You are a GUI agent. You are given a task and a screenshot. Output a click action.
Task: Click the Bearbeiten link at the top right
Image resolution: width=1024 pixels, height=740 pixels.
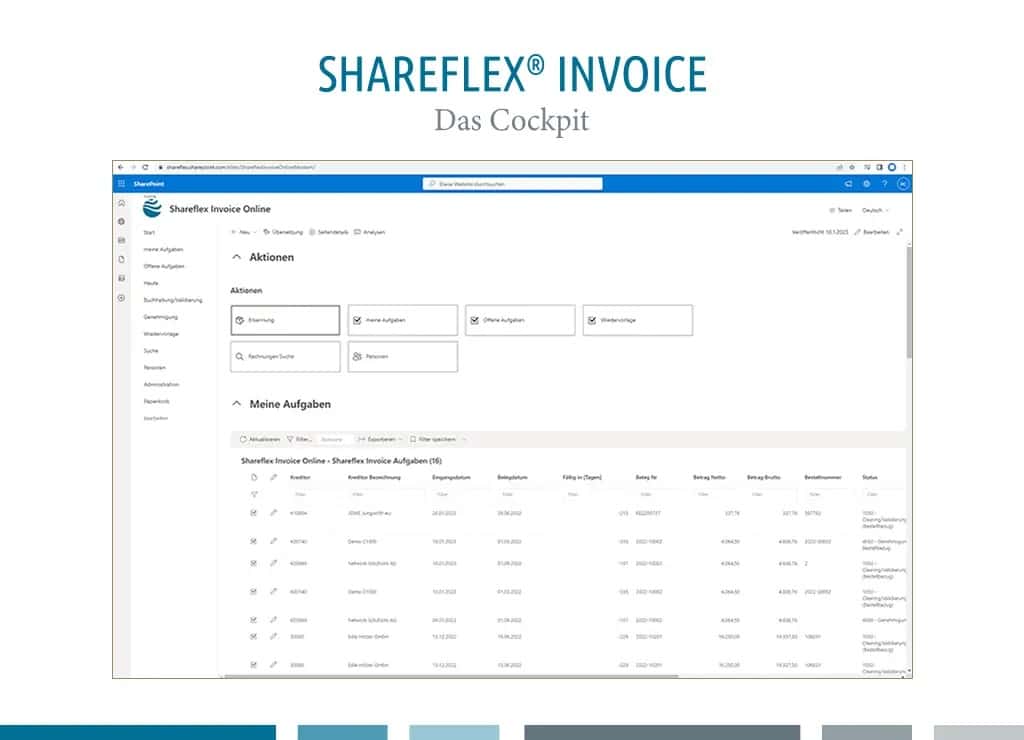873,230
